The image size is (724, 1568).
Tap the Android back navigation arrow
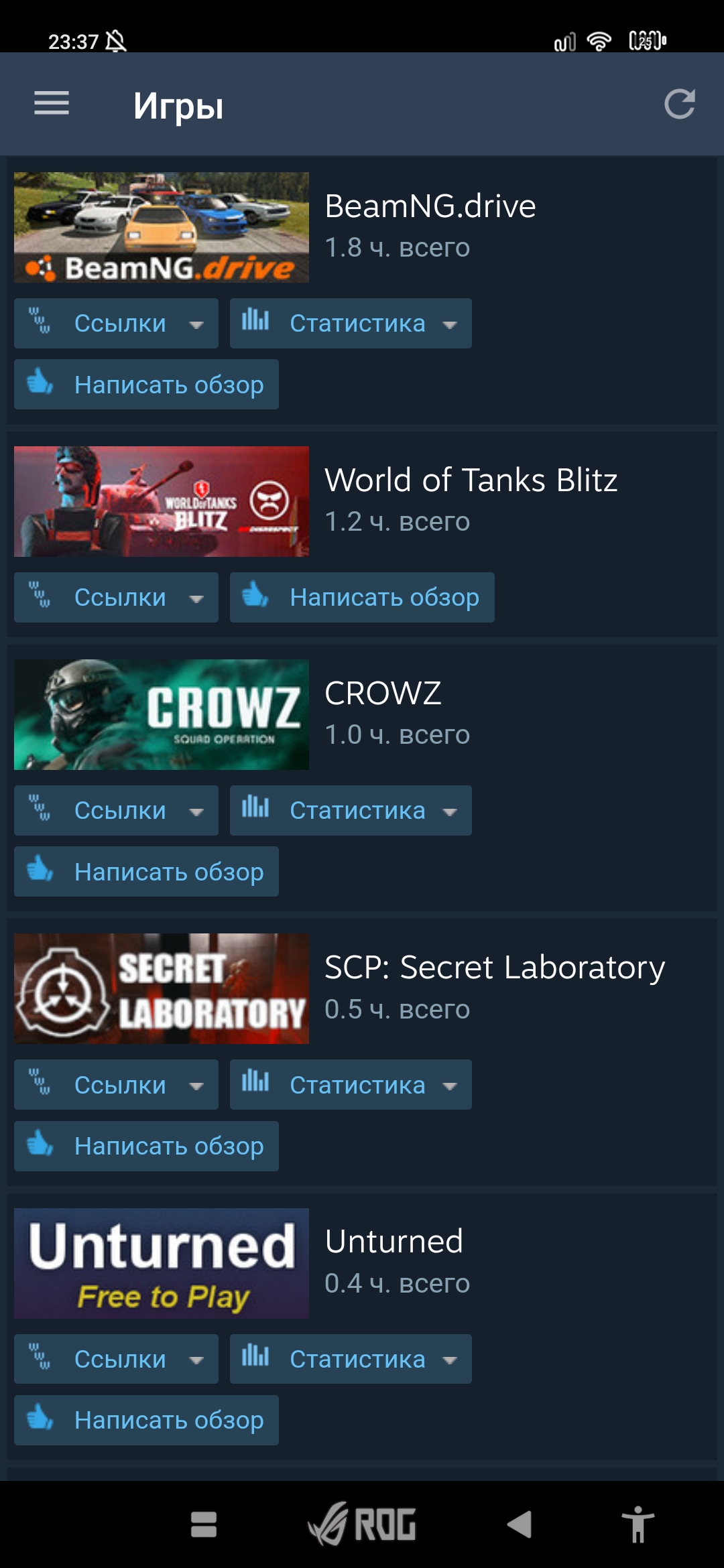point(520,1524)
